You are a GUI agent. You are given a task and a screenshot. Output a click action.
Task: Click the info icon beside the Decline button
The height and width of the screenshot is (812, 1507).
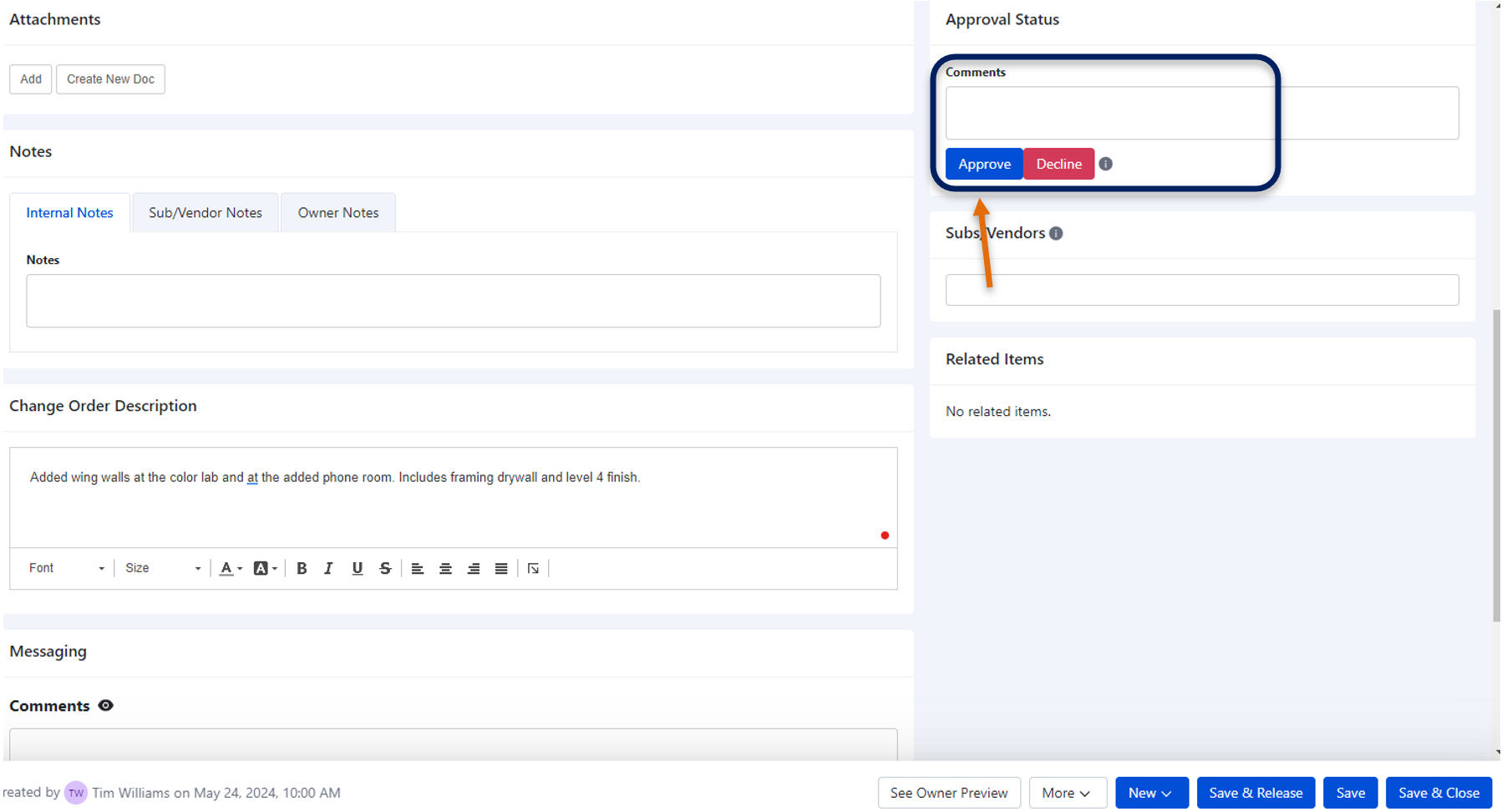1104,164
